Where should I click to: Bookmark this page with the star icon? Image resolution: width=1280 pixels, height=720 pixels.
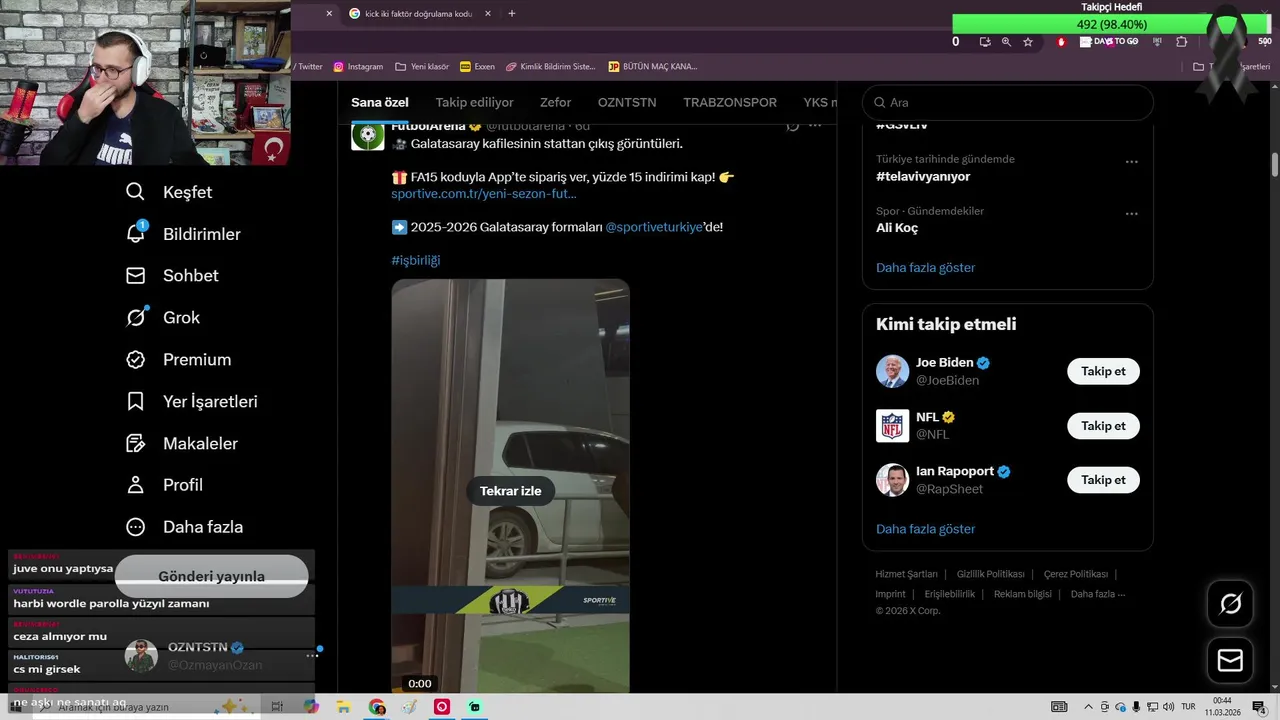coord(1028,42)
